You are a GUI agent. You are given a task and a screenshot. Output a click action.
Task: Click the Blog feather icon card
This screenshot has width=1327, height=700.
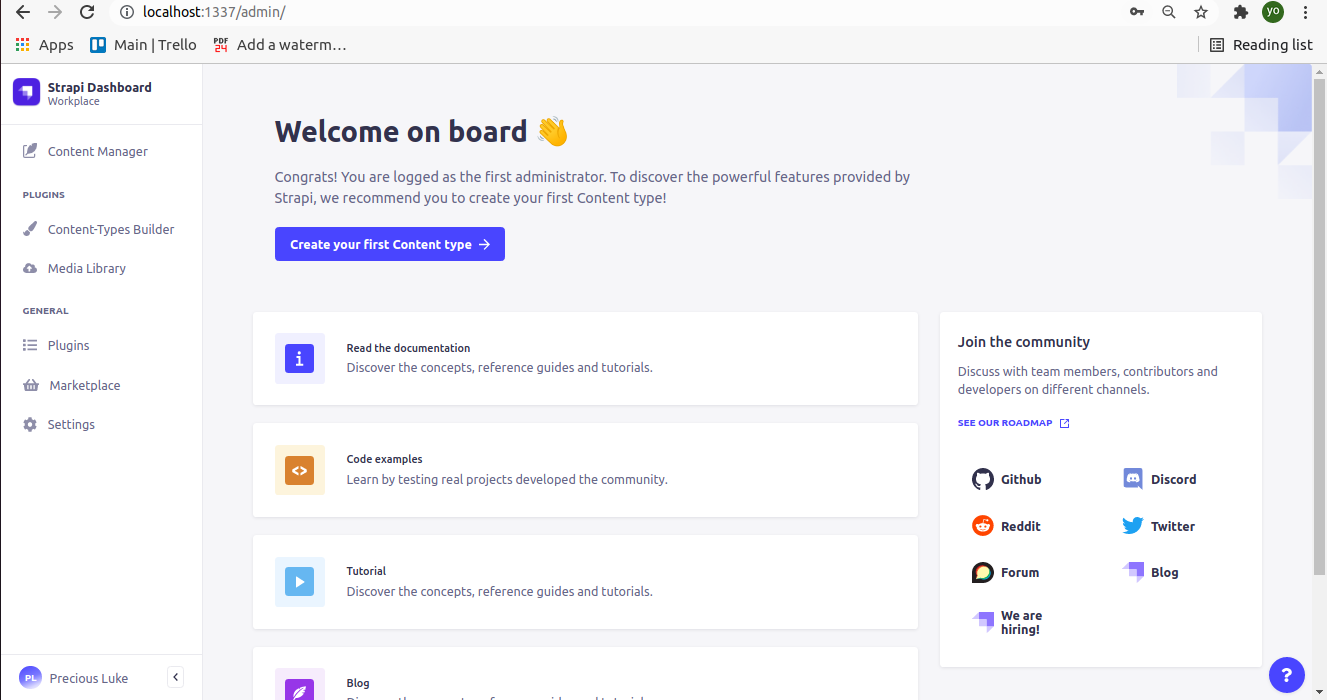click(x=300, y=684)
